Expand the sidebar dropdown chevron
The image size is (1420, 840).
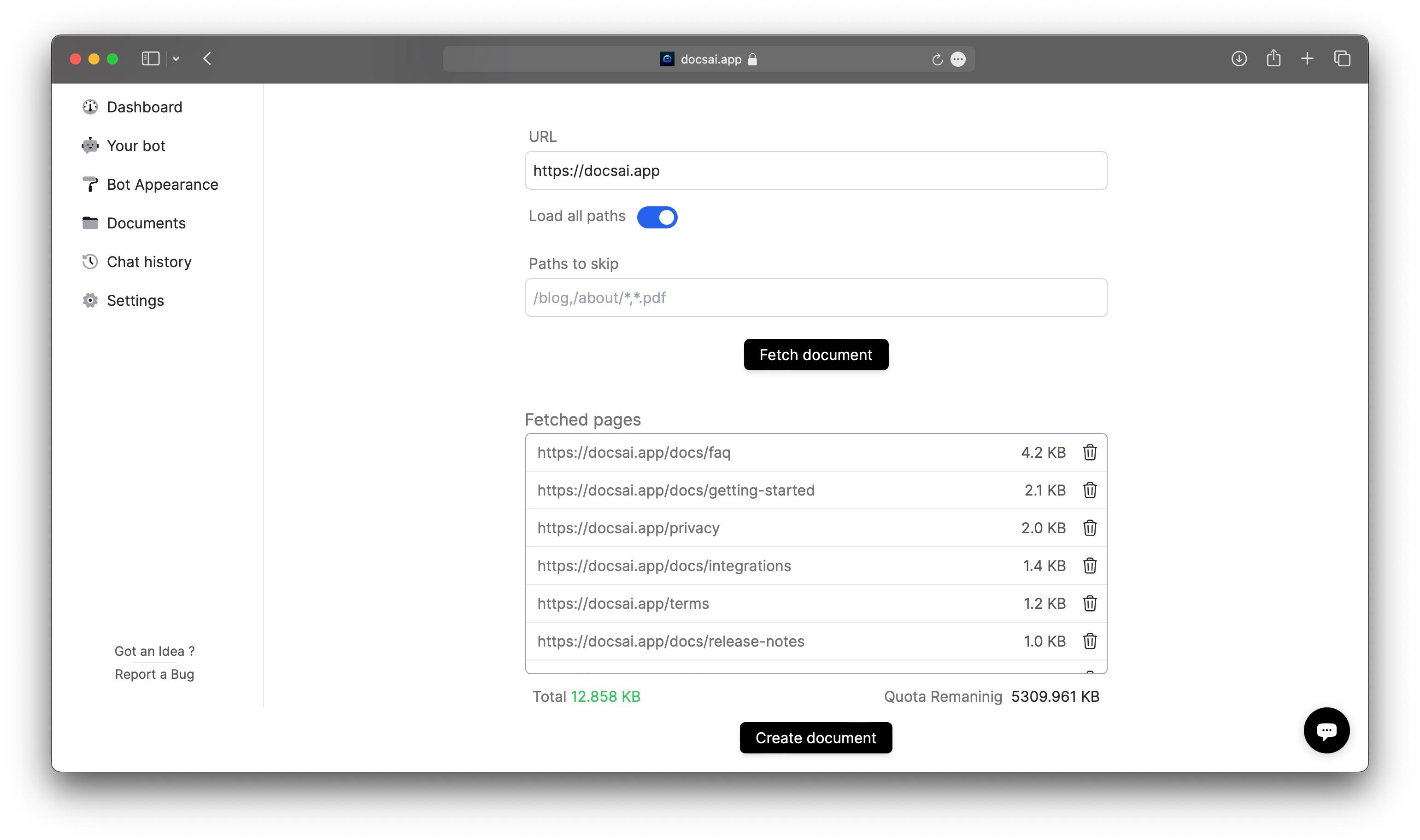pos(176,59)
